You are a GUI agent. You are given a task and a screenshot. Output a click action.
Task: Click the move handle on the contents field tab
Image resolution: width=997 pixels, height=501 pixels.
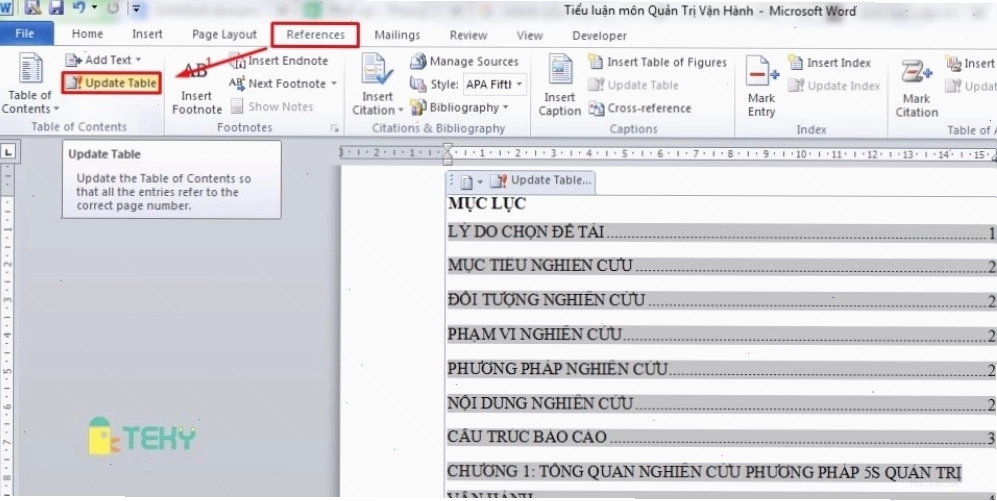[x=452, y=181]
